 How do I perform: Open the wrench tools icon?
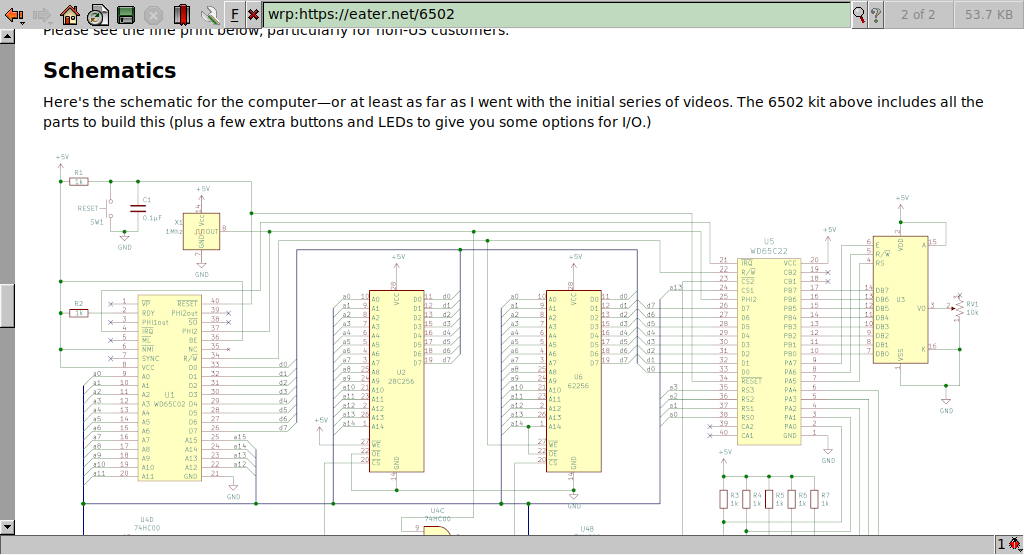(x=209, y=14)
